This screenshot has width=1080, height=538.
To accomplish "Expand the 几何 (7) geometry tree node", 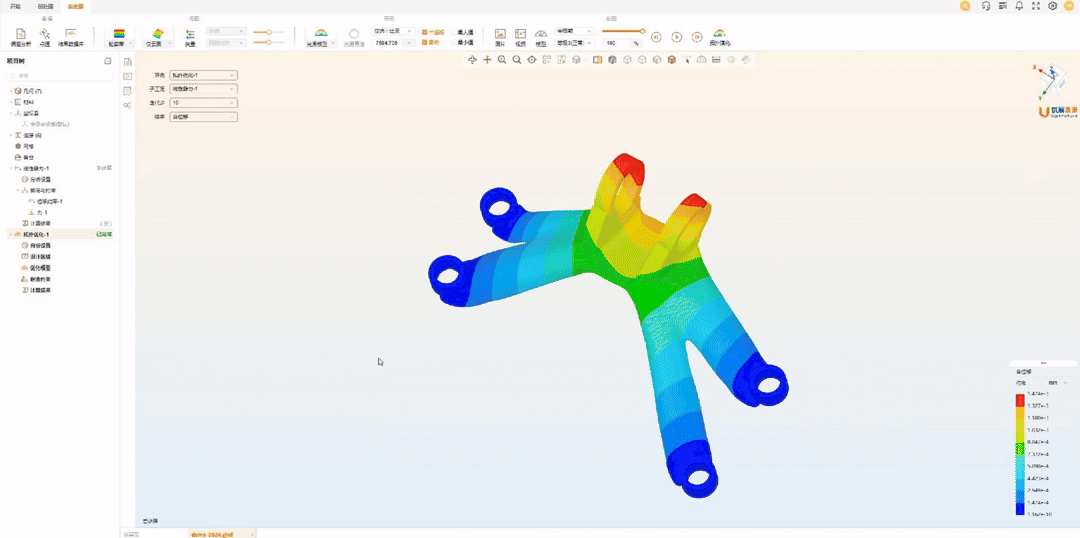I will 10,91.
